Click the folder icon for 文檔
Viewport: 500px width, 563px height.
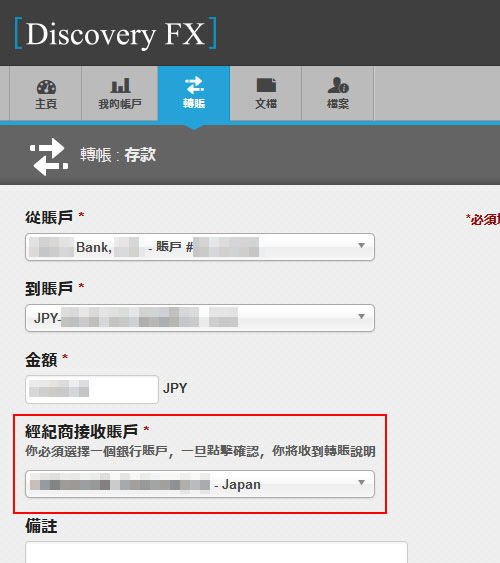[266, 85]
